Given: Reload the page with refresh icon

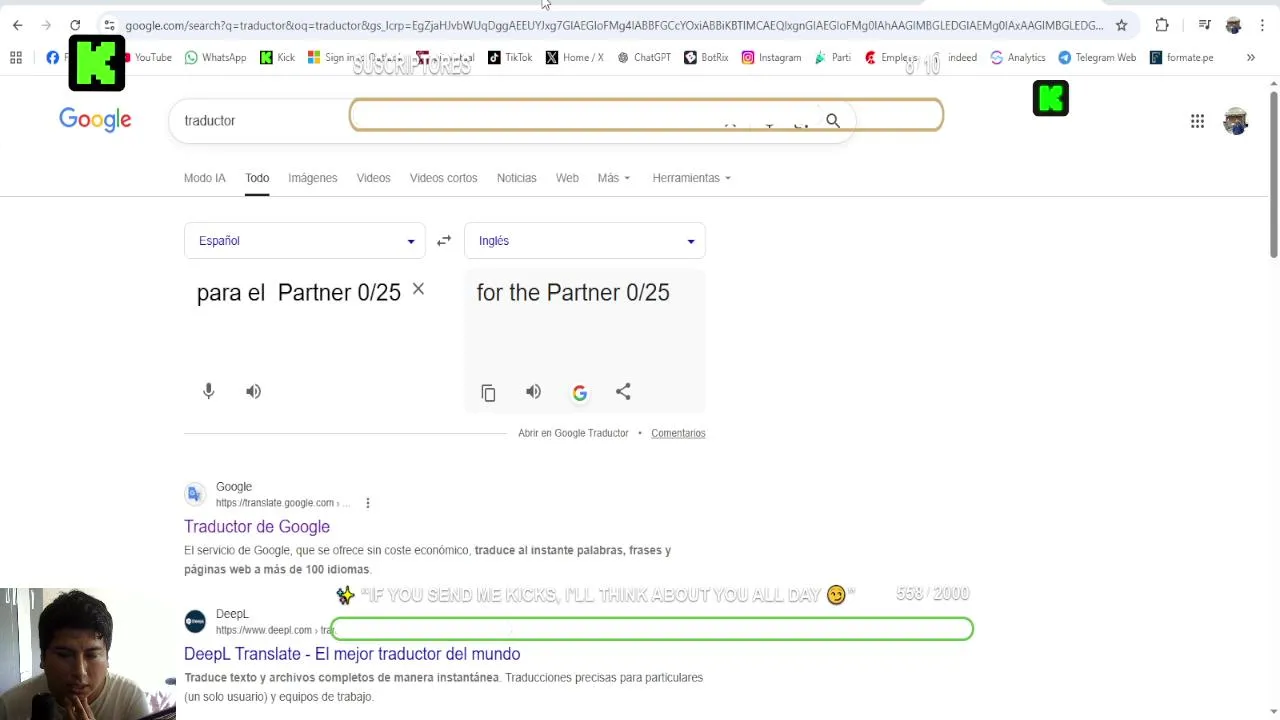Looking at the screenshot, I should tap(75, 25).
